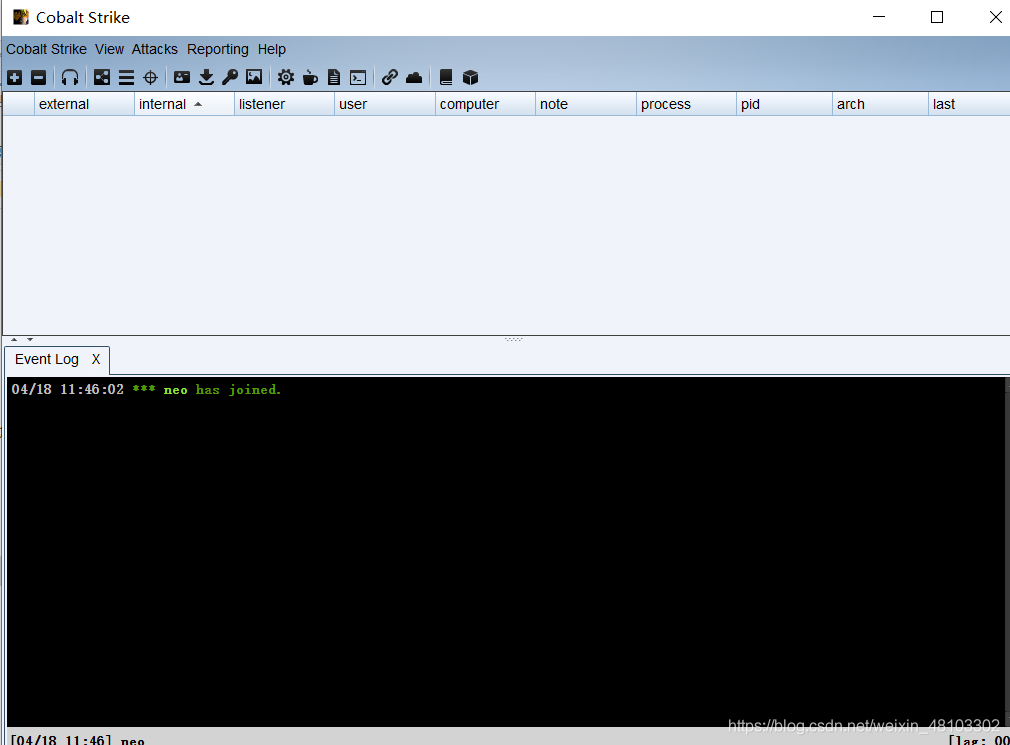This screenshot has width=1010, height=745.
Task: Click the Disconnect from team server minus icon
Action: (x=39, y=78)
